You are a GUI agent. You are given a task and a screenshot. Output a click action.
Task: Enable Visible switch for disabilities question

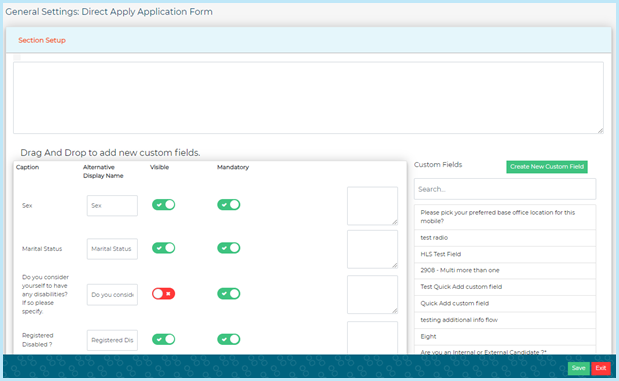pos(163,294)
